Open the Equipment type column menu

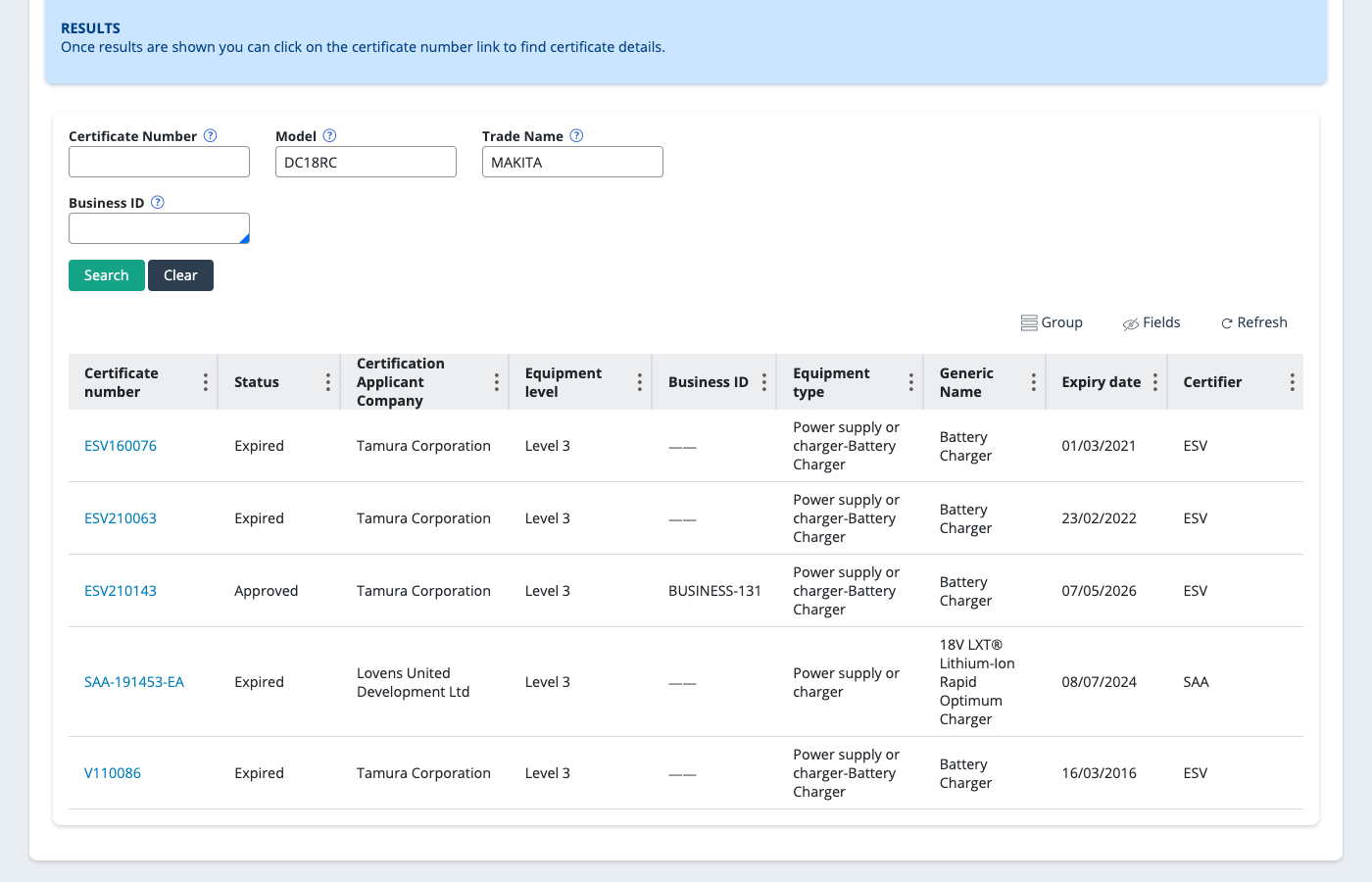point(910,381)
